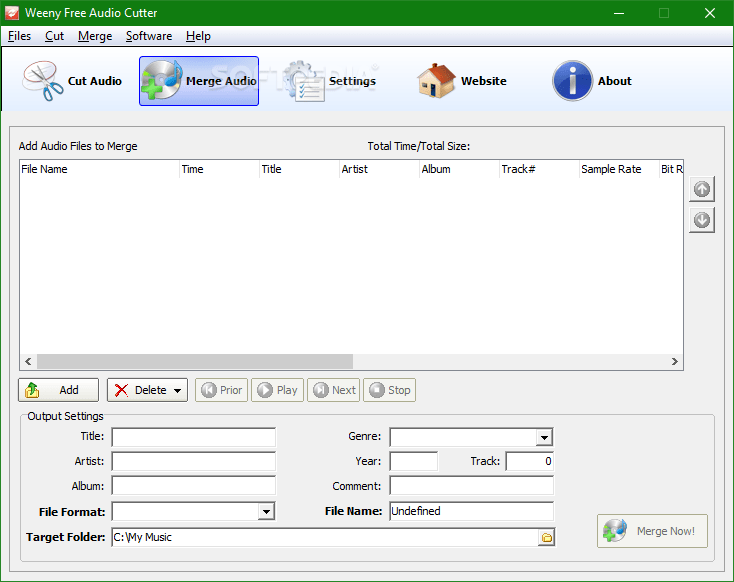Move selected file up with arrow button
The image size is (734, 582).
coord(702,189)
